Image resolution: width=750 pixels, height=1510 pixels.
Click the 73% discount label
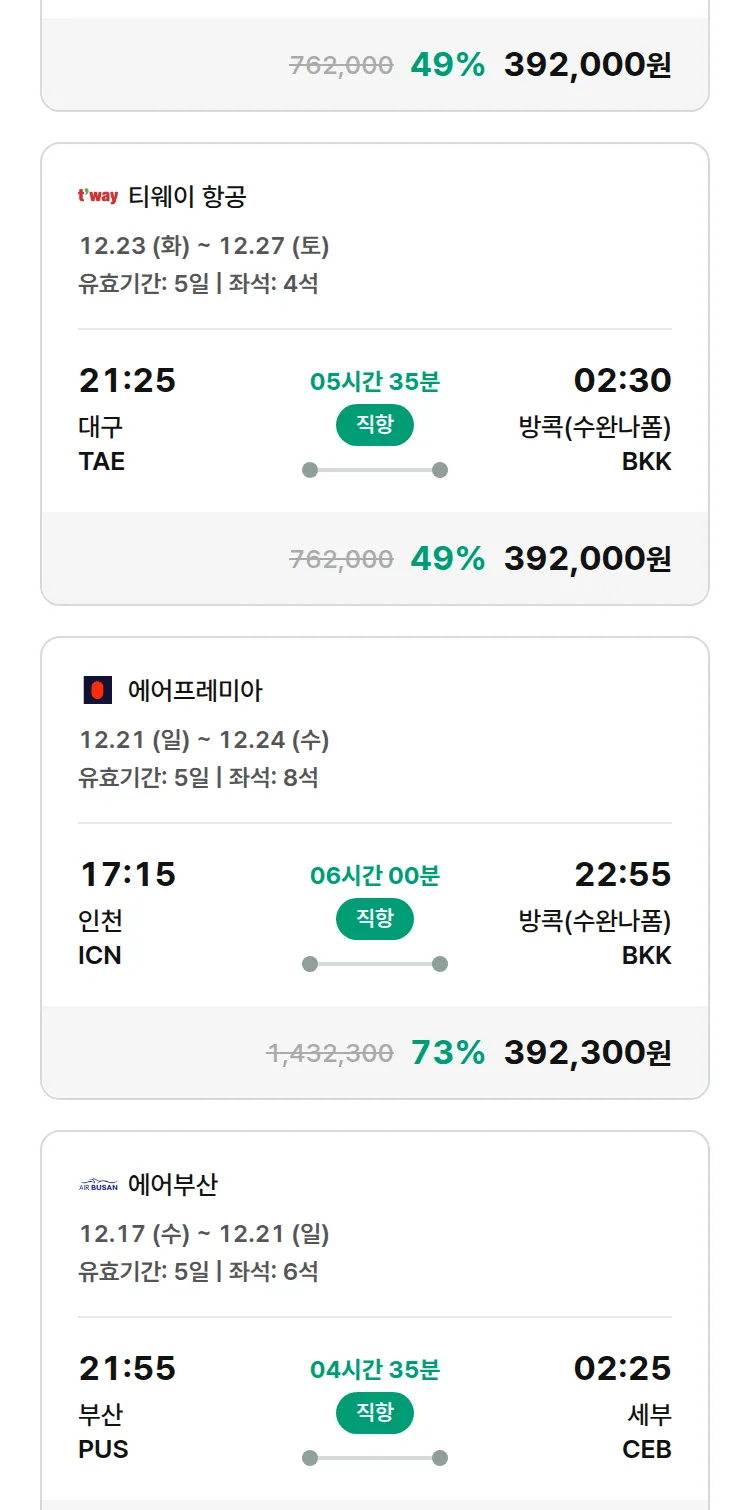448,1052
